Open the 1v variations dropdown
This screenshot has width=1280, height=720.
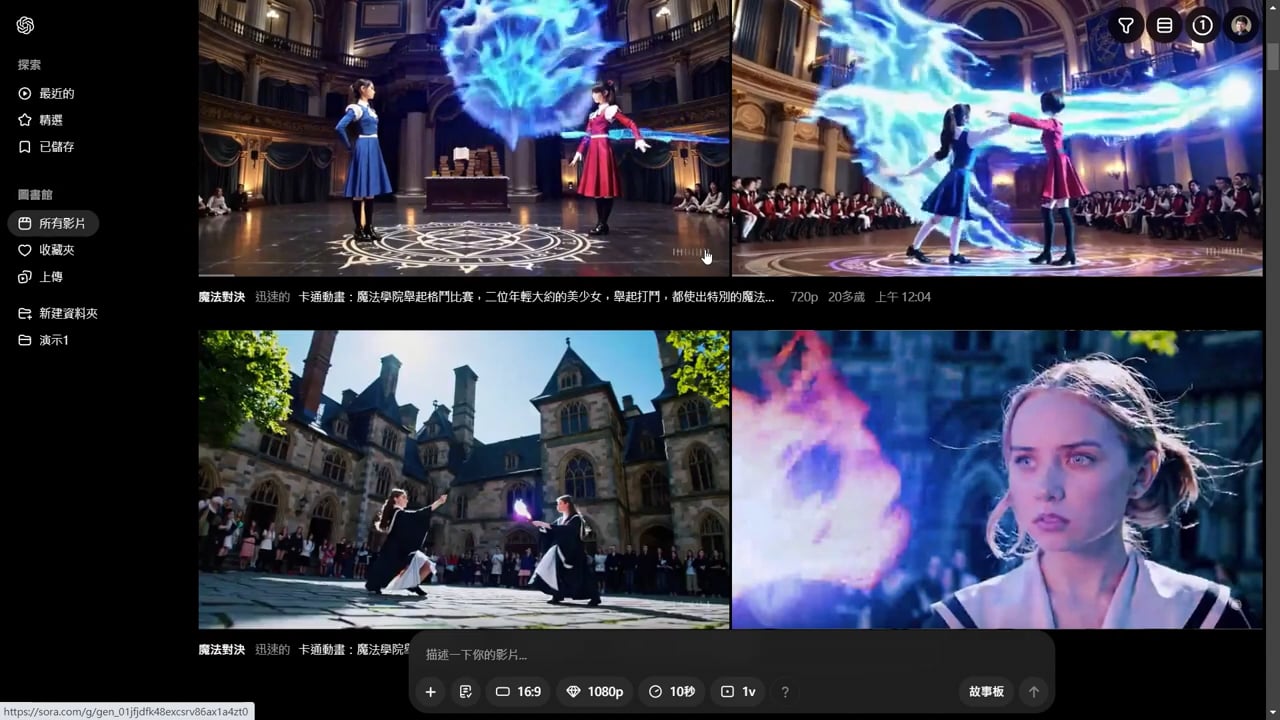pos(738,692)
